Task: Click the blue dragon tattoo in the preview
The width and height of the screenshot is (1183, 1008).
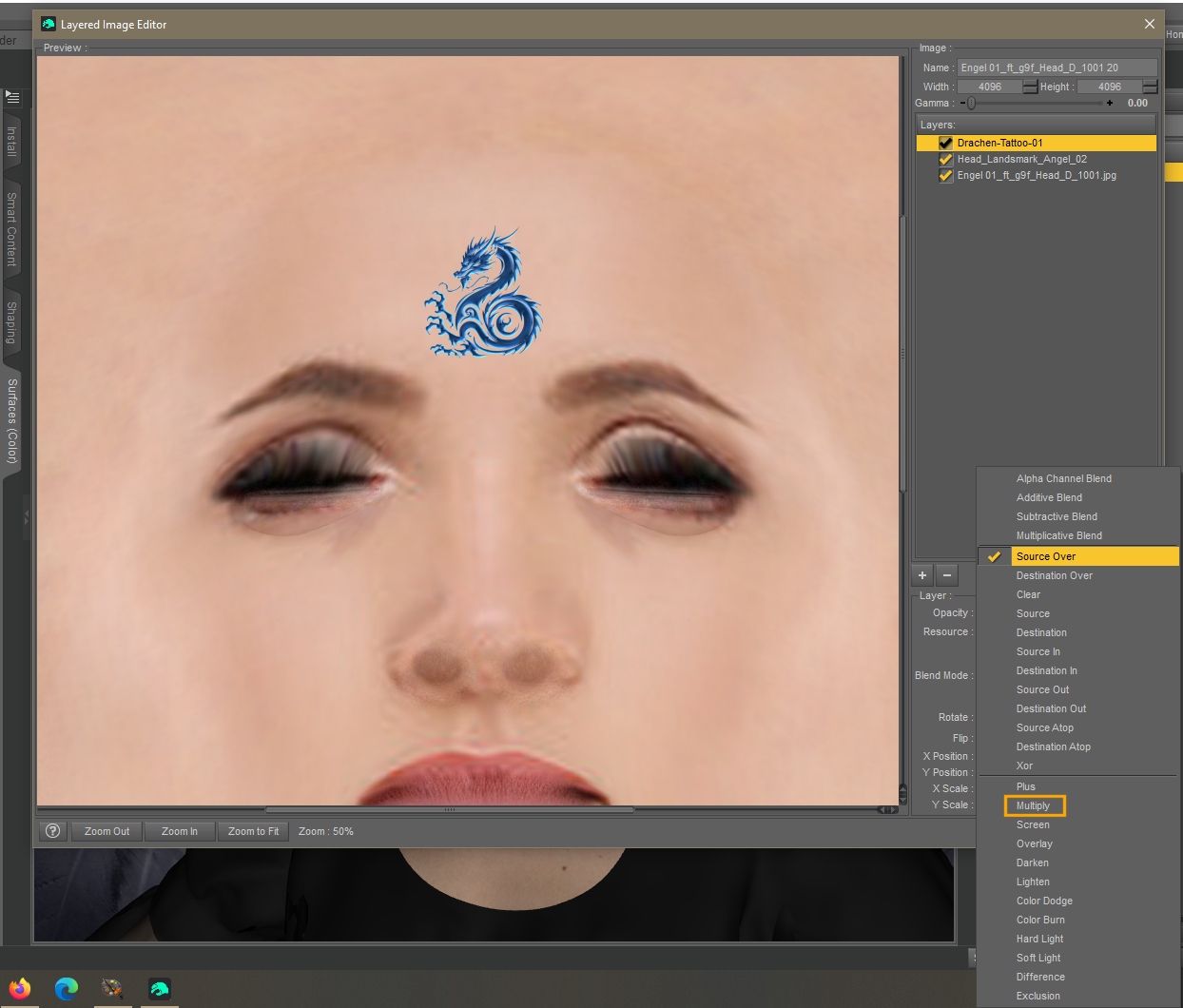Action: pyautogui.click(x=483, y=292)
